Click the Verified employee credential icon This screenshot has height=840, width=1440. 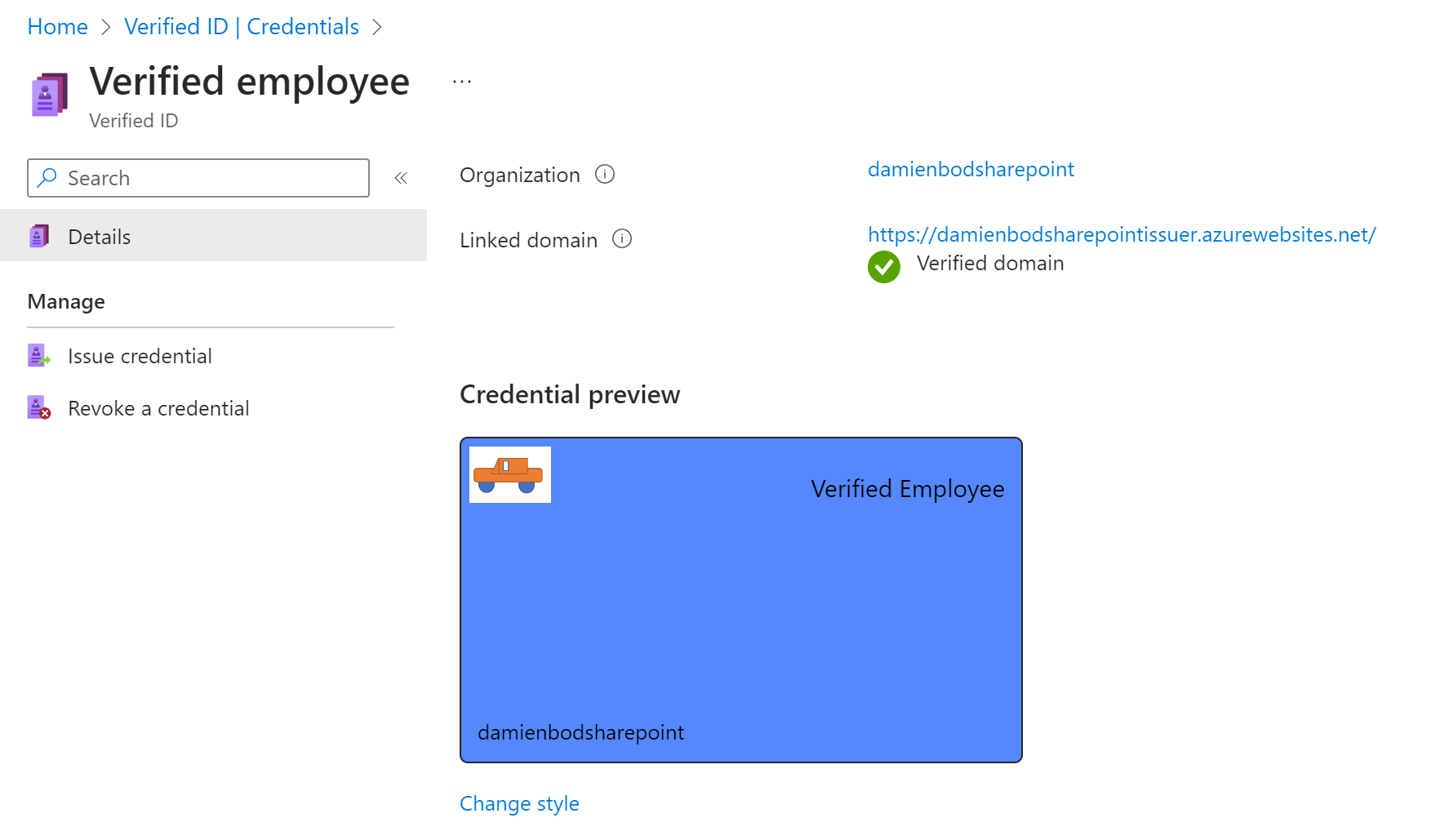[47, 94]
